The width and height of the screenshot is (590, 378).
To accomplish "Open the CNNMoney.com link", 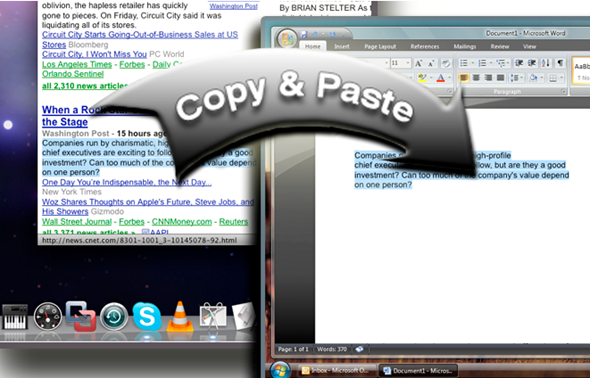I will (x=182, y=222).
